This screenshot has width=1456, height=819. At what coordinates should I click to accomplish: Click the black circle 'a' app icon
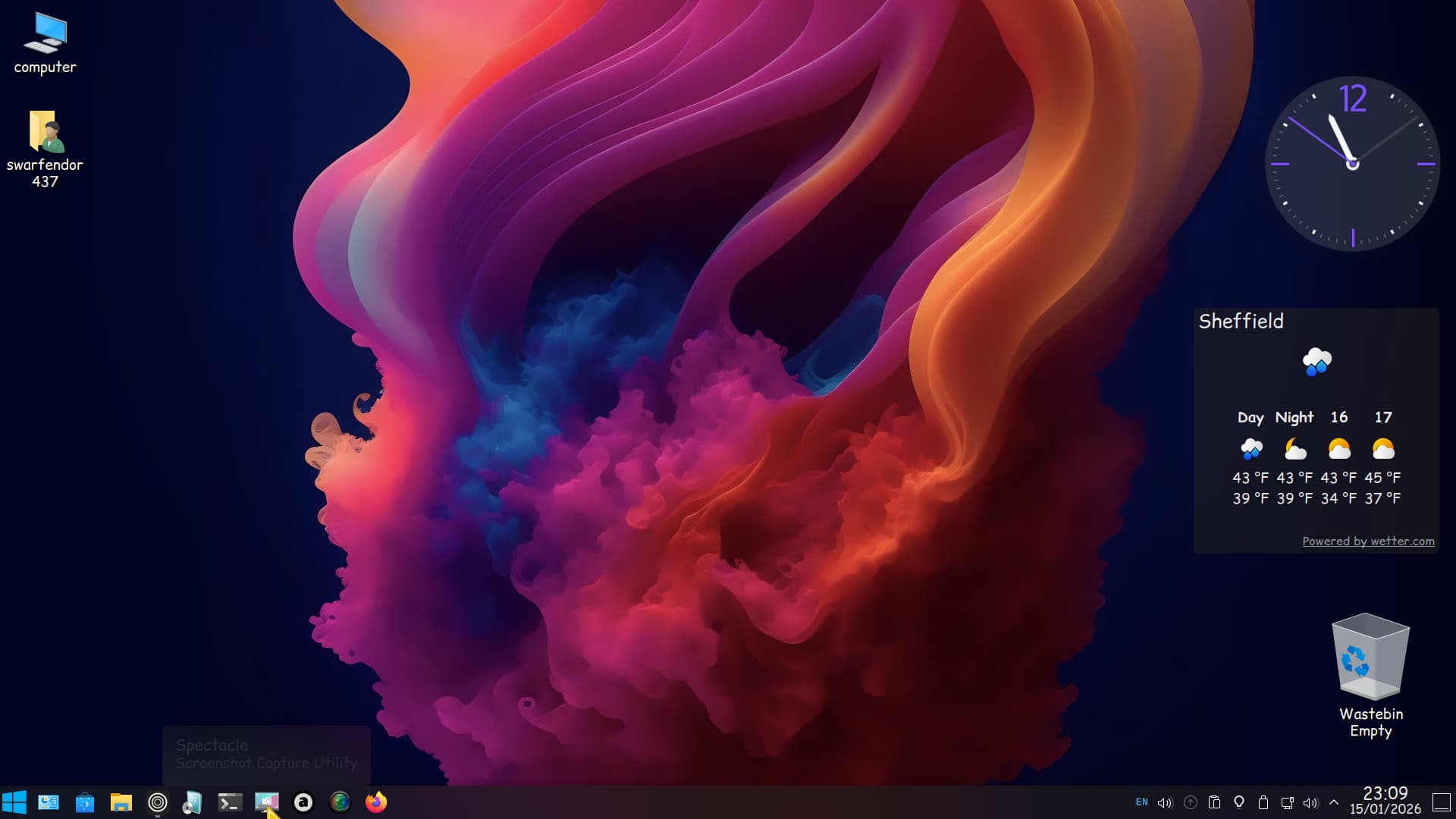(303, 802)
